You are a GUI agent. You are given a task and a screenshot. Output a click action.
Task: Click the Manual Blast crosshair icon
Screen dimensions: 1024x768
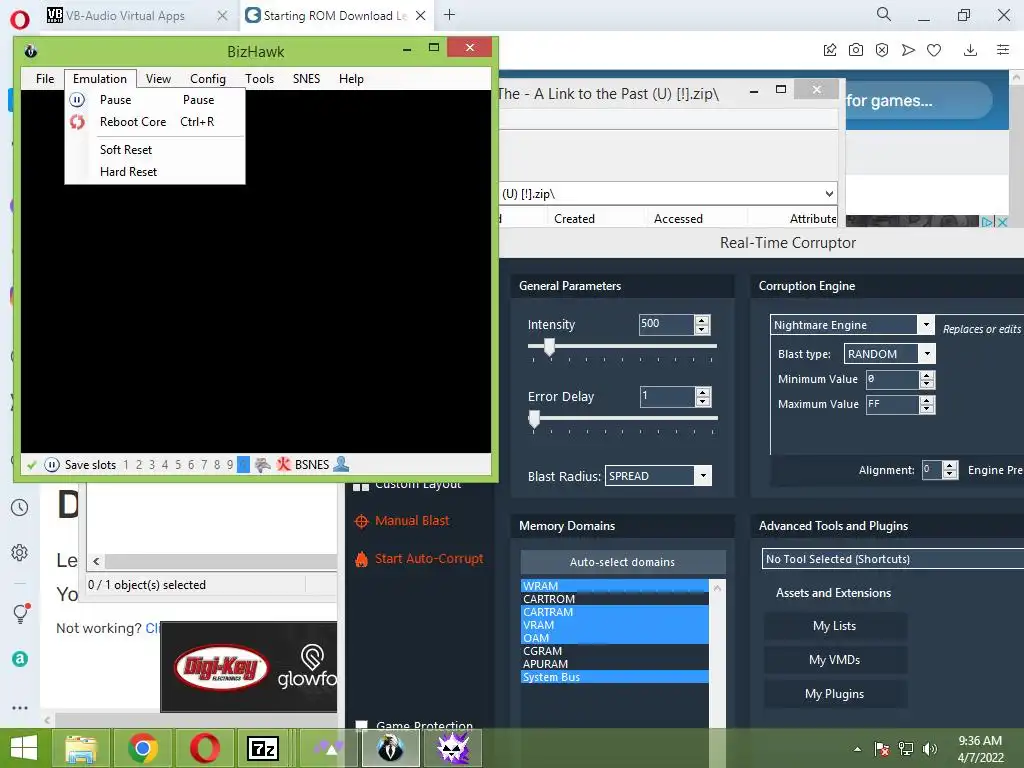[361, 521]
